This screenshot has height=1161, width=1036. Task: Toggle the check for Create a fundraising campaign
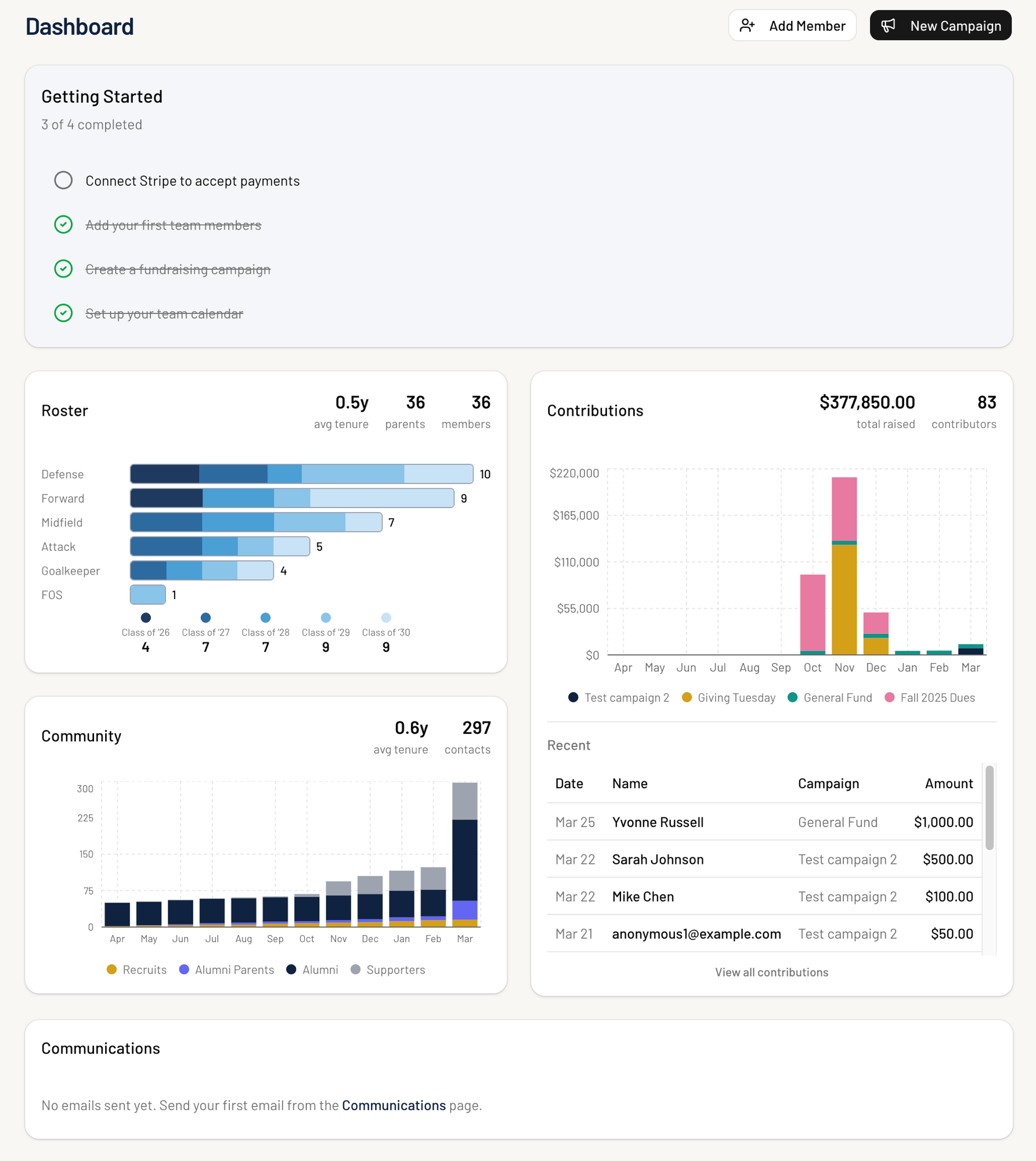(x=63, y=269)
